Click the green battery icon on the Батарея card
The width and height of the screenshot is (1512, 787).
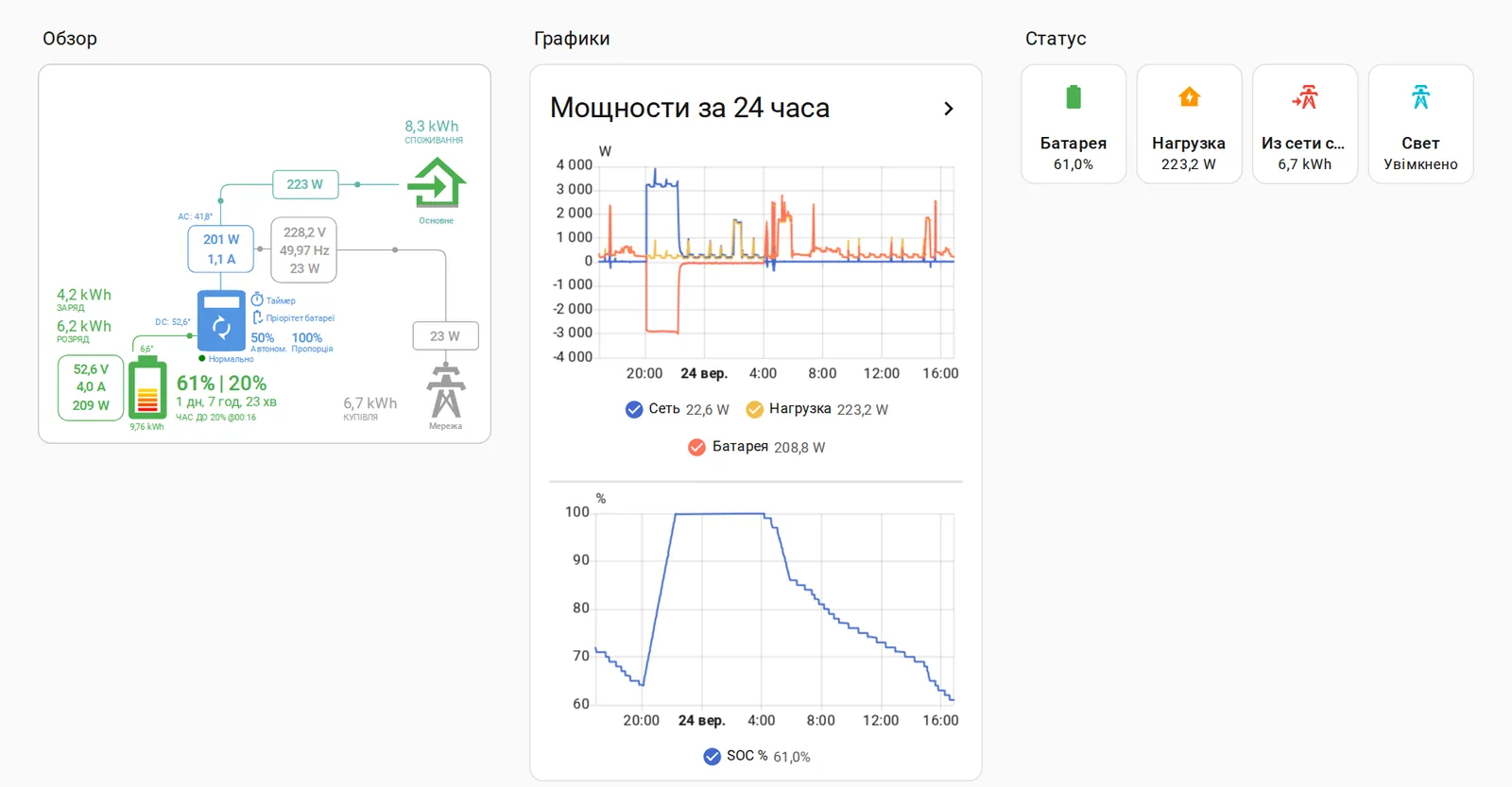point(1074,97)
